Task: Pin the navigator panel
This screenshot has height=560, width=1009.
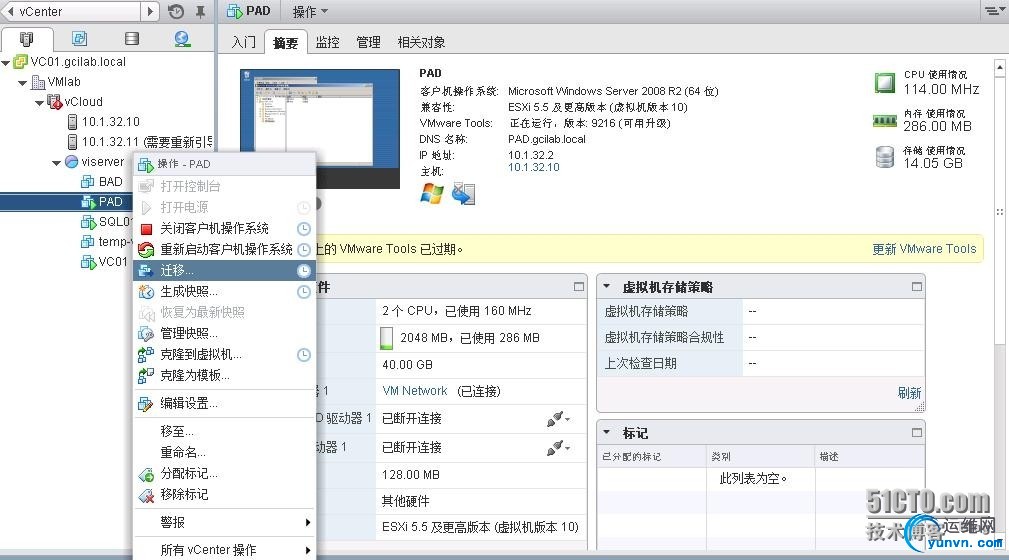Action: 201,12
